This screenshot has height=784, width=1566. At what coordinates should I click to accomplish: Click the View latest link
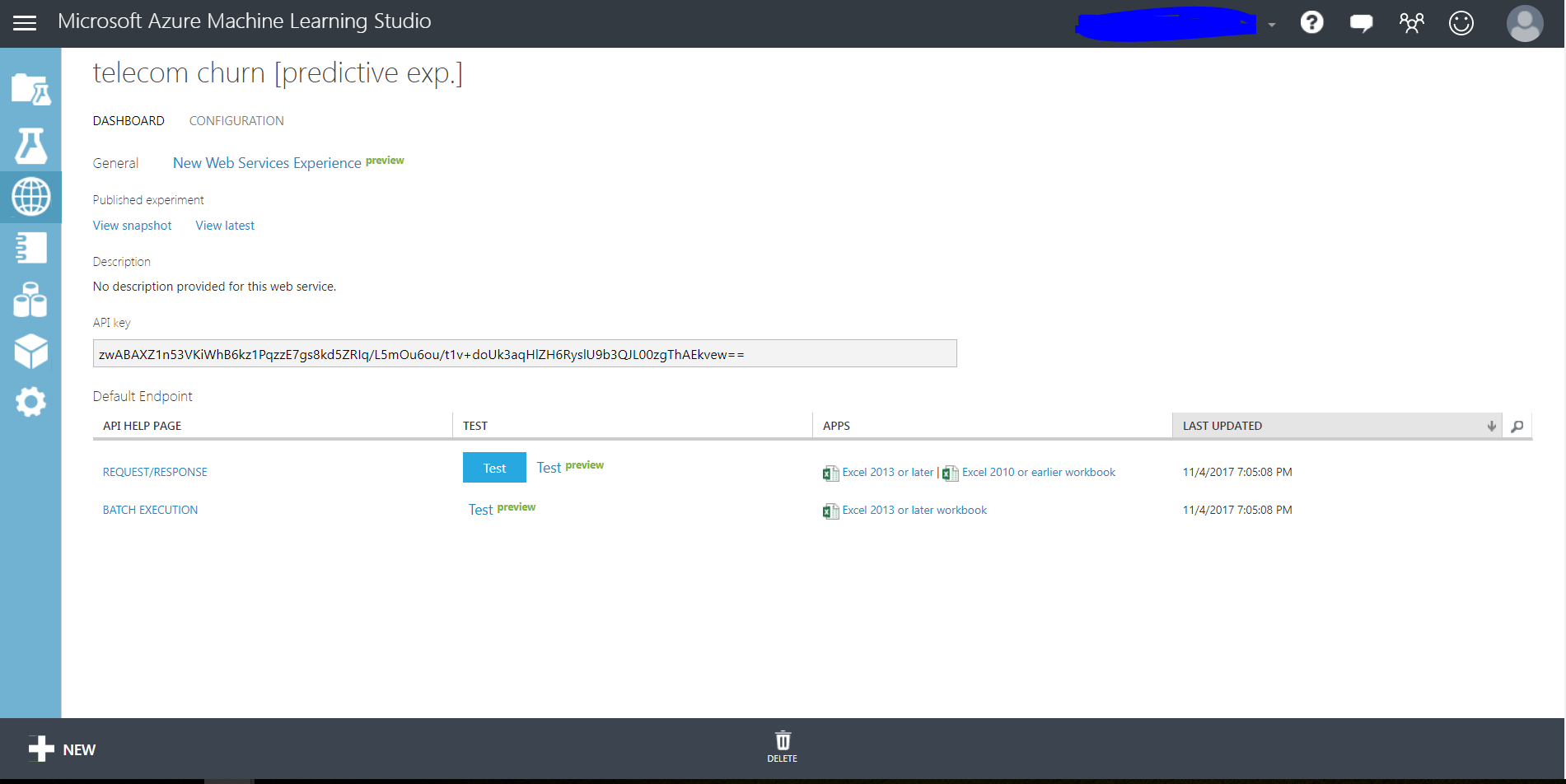click(225, 226)
